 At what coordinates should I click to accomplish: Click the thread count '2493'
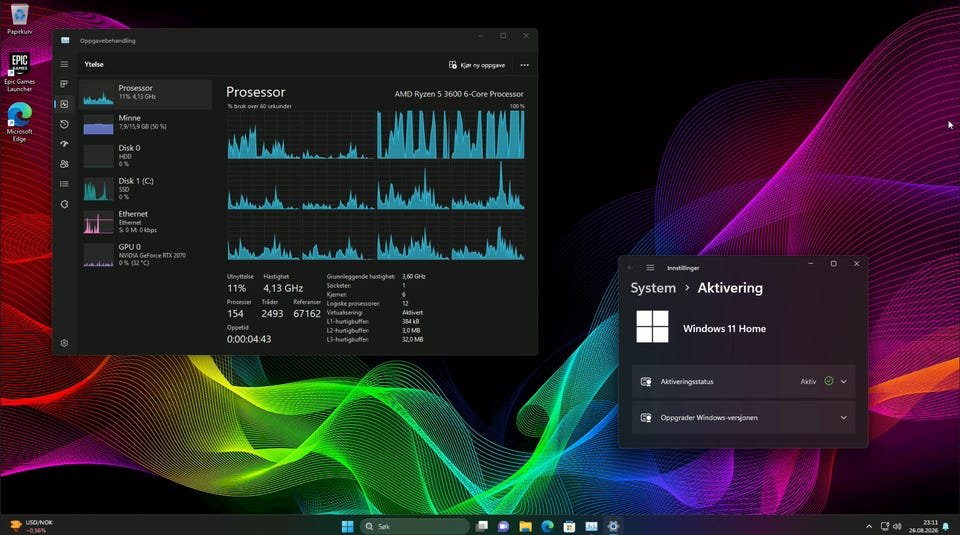272,313
